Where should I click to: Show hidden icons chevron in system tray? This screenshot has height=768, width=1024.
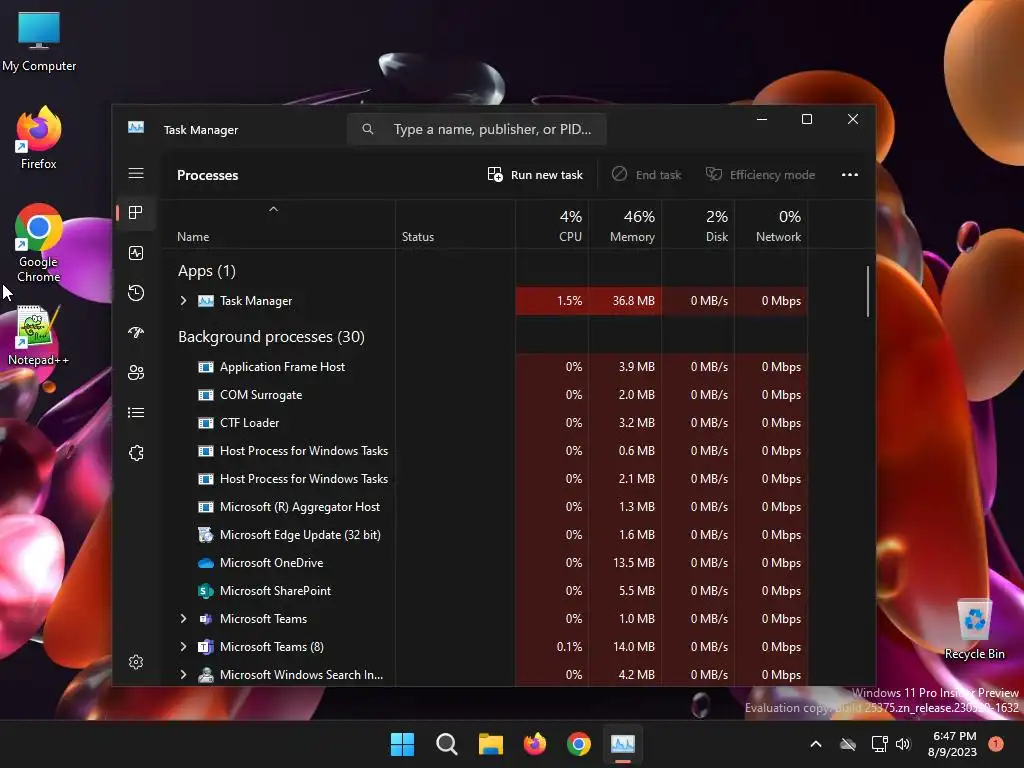pyautogui.click(x=816, y=744)
